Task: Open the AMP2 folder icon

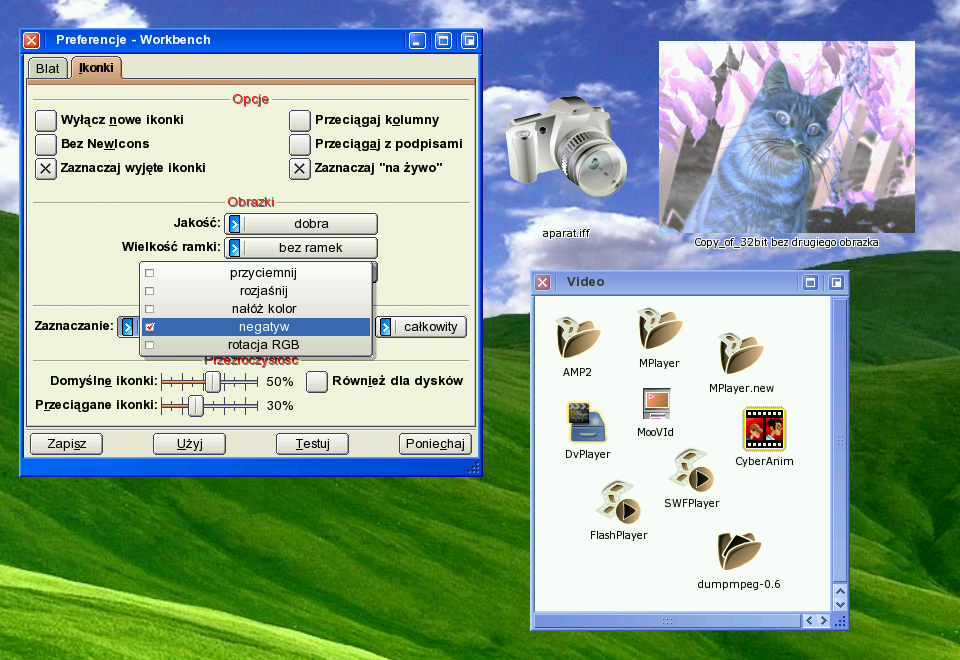Action: point(578,337)
